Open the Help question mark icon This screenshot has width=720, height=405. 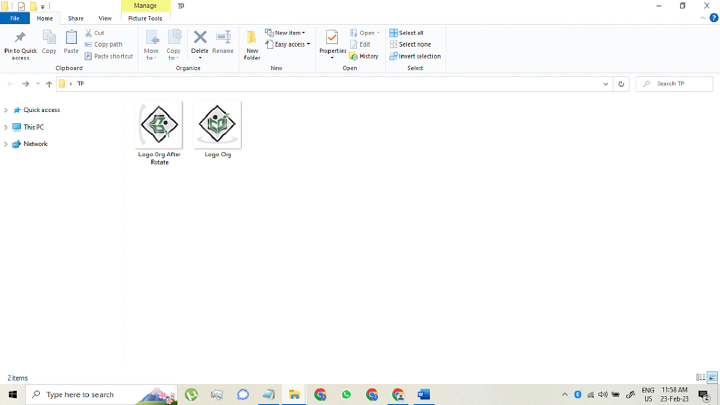pos(714,18)
